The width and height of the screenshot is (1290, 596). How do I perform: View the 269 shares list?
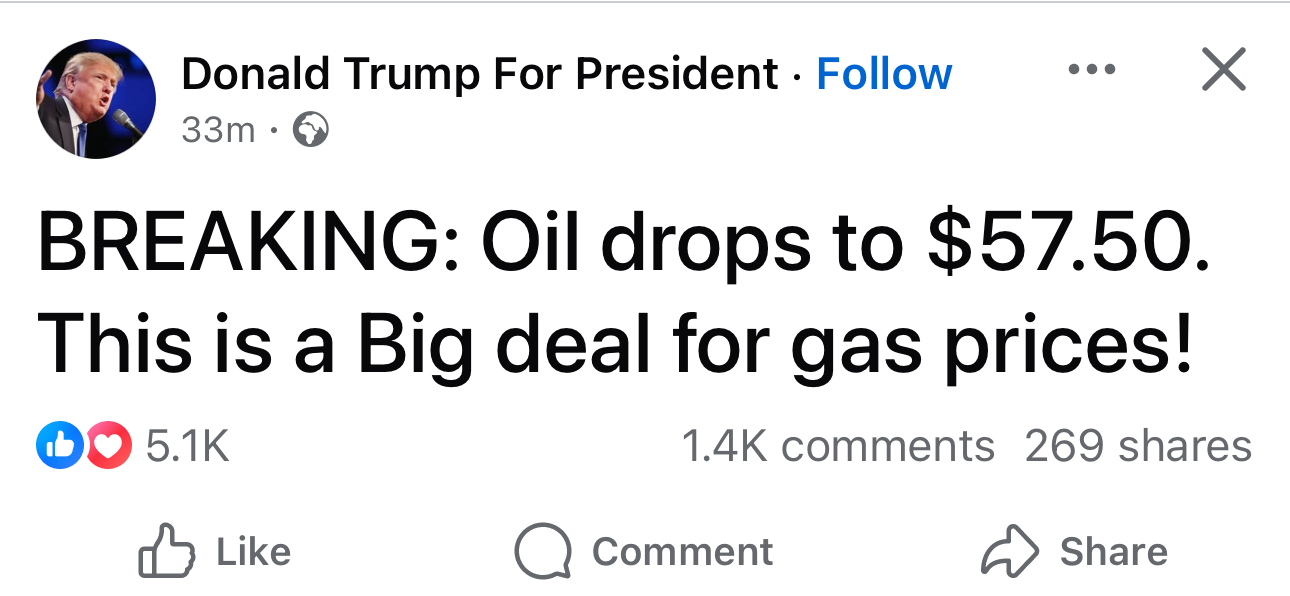(1138, 445)
